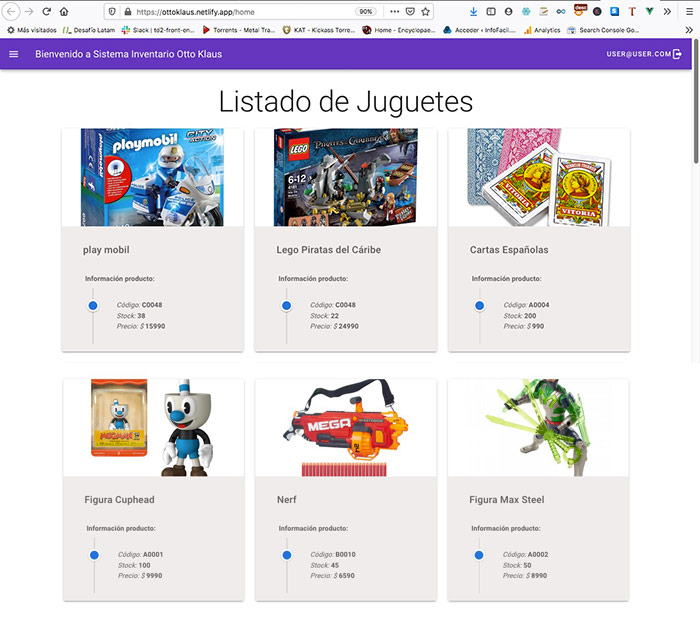This screenshot has height=626, width=700.
Task: Click the red T extension icon
Action: point(632,12)
